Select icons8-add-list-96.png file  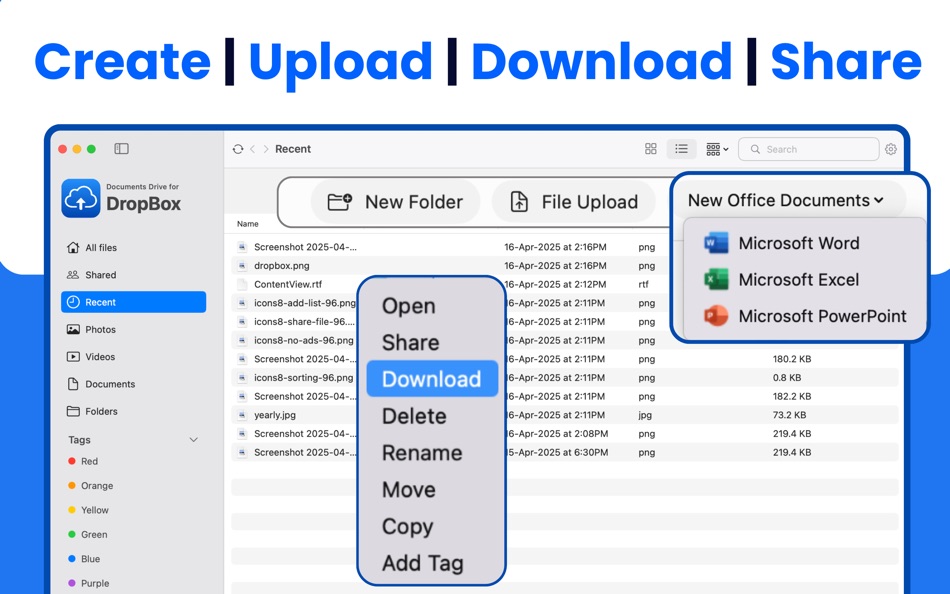pyautogui.click(x=305, y=303)
